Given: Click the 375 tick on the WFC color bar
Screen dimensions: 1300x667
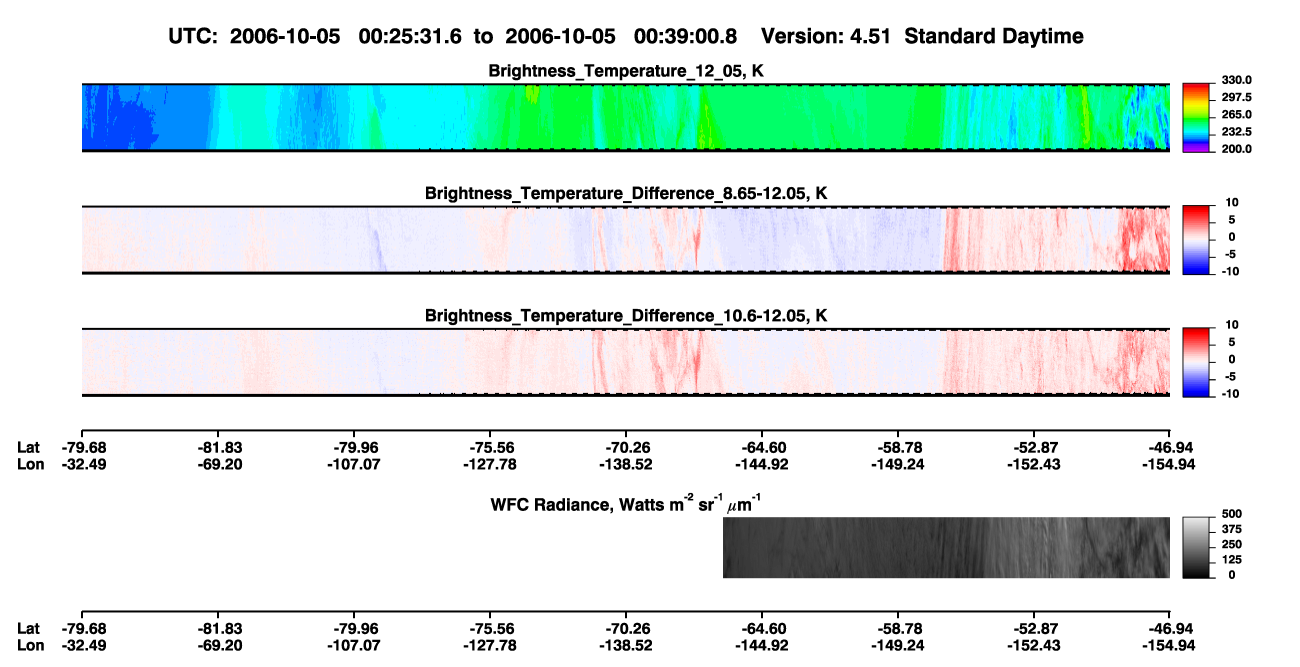Looking at the screenshot, I should tap(1232, 528).
